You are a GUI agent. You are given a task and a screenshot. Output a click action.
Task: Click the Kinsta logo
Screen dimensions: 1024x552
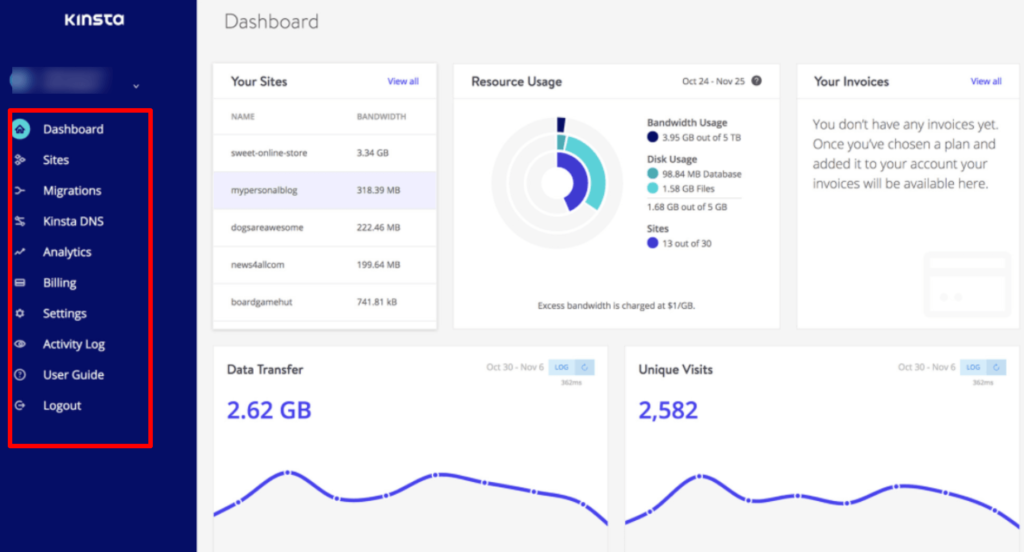tap(94, 20)
